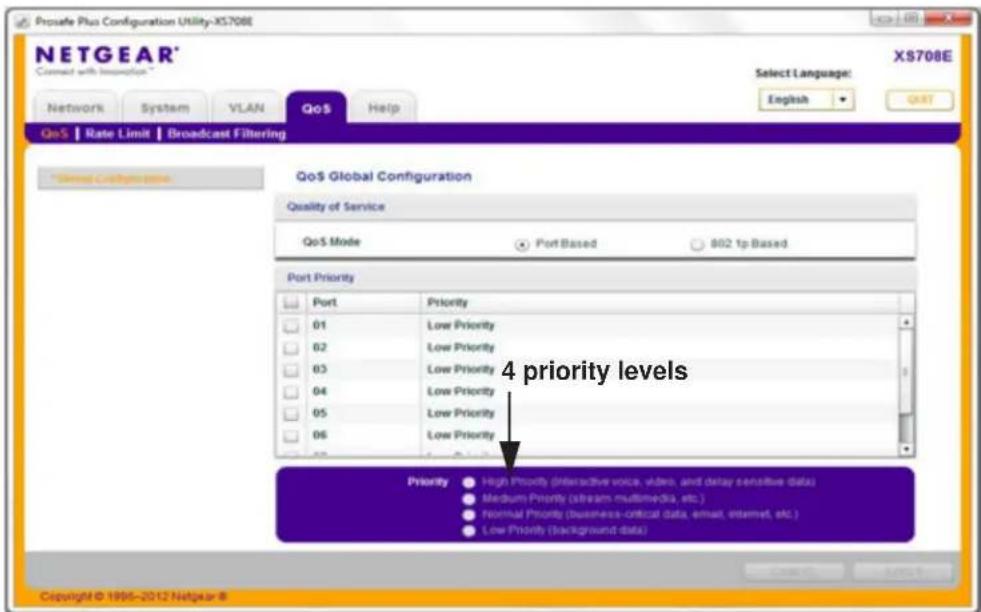Screen dimensions: 981x612
Task: Click the grayed first bottom-right button
Action: click(793, 571)
